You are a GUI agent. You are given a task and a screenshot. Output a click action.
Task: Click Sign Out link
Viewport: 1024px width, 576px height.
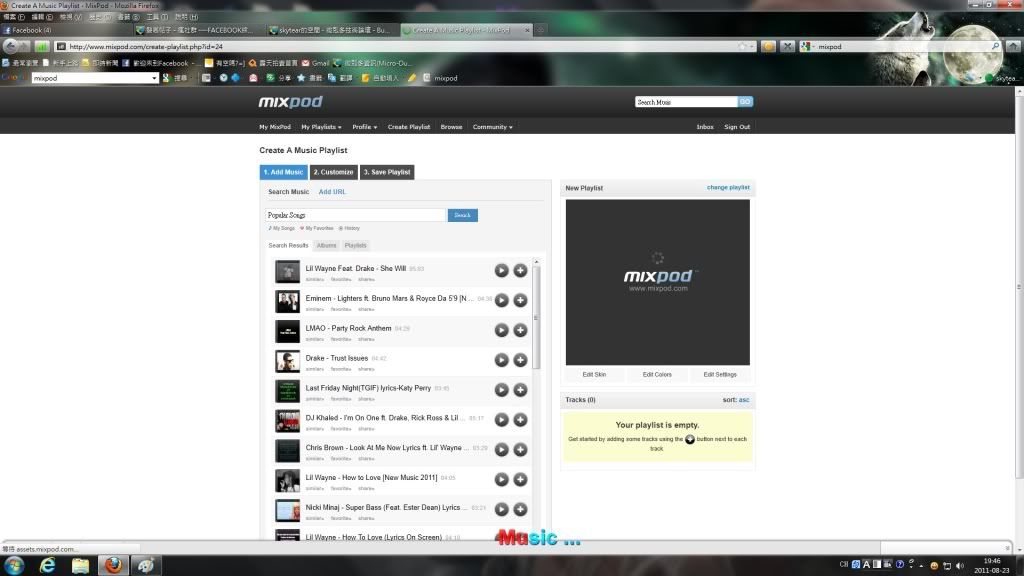coord(737,127)
